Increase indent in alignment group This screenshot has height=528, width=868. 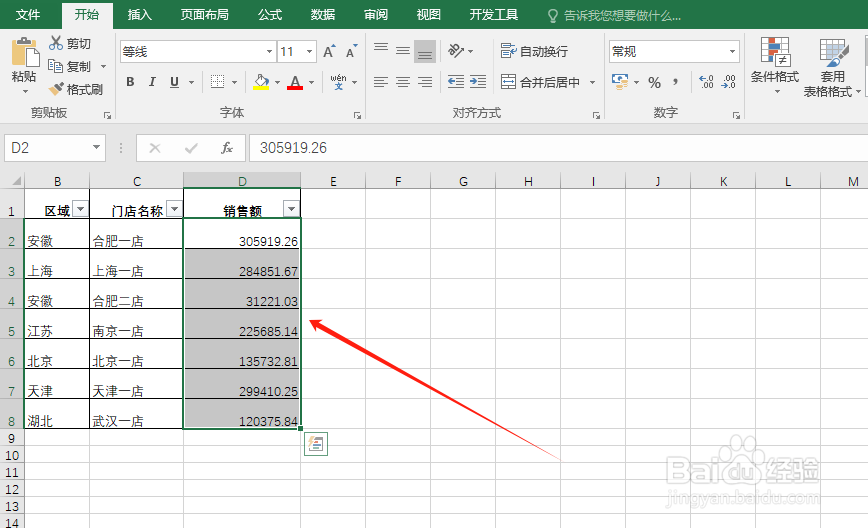tap(478, 82)
